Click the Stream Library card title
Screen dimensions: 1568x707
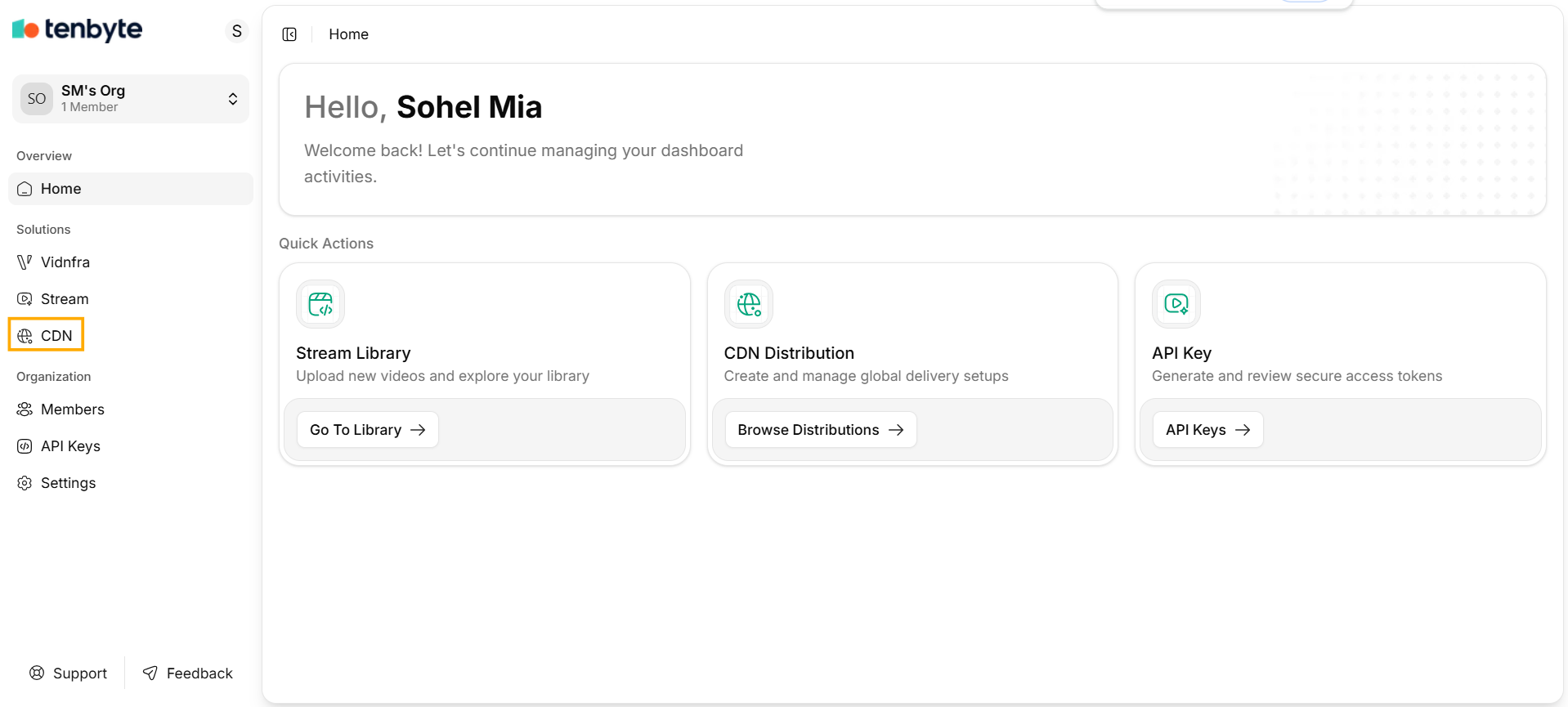pos(353,353)
